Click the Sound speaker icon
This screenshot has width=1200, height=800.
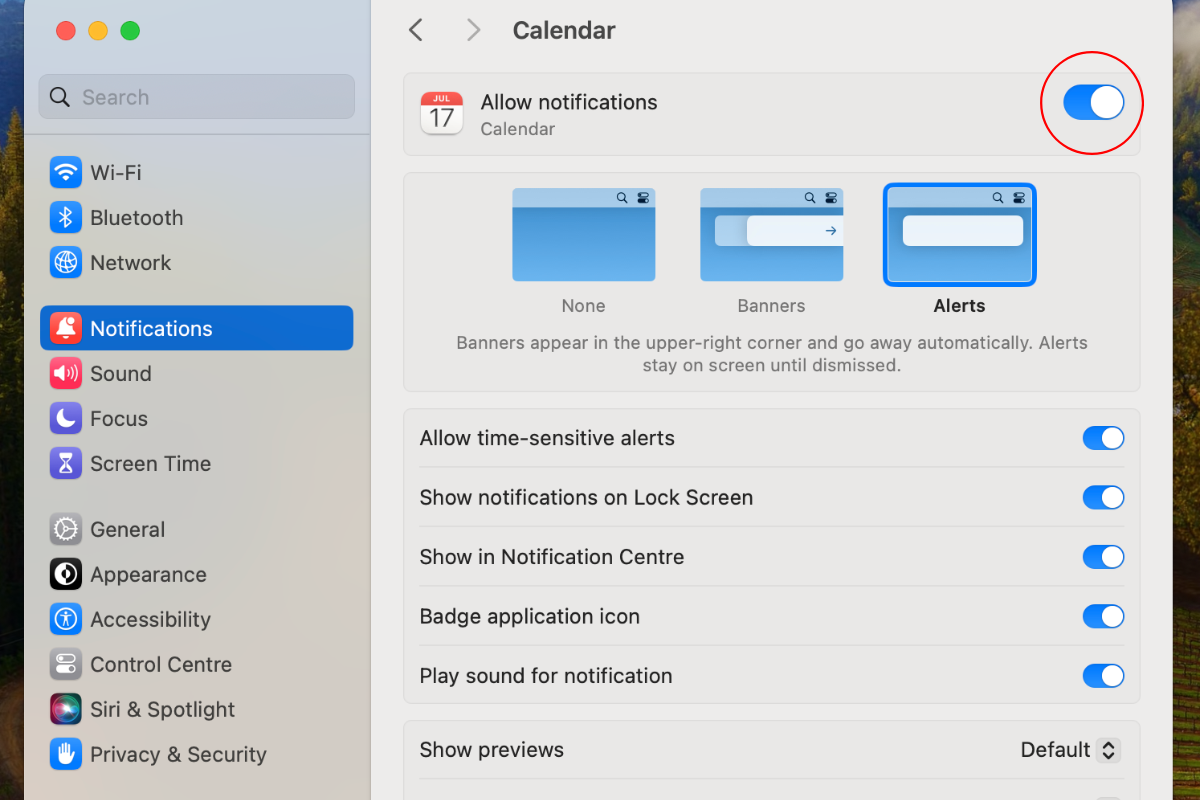[x=66, y=374]
